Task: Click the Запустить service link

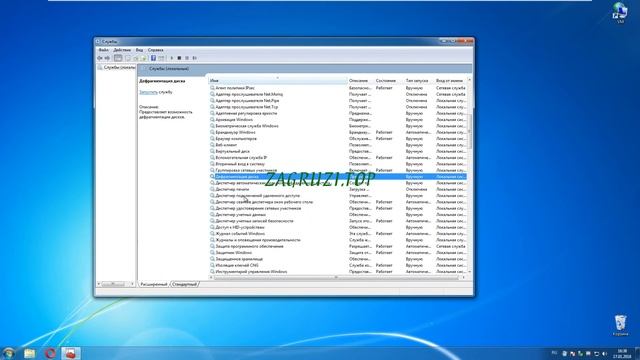Action: tap(148, 92)
